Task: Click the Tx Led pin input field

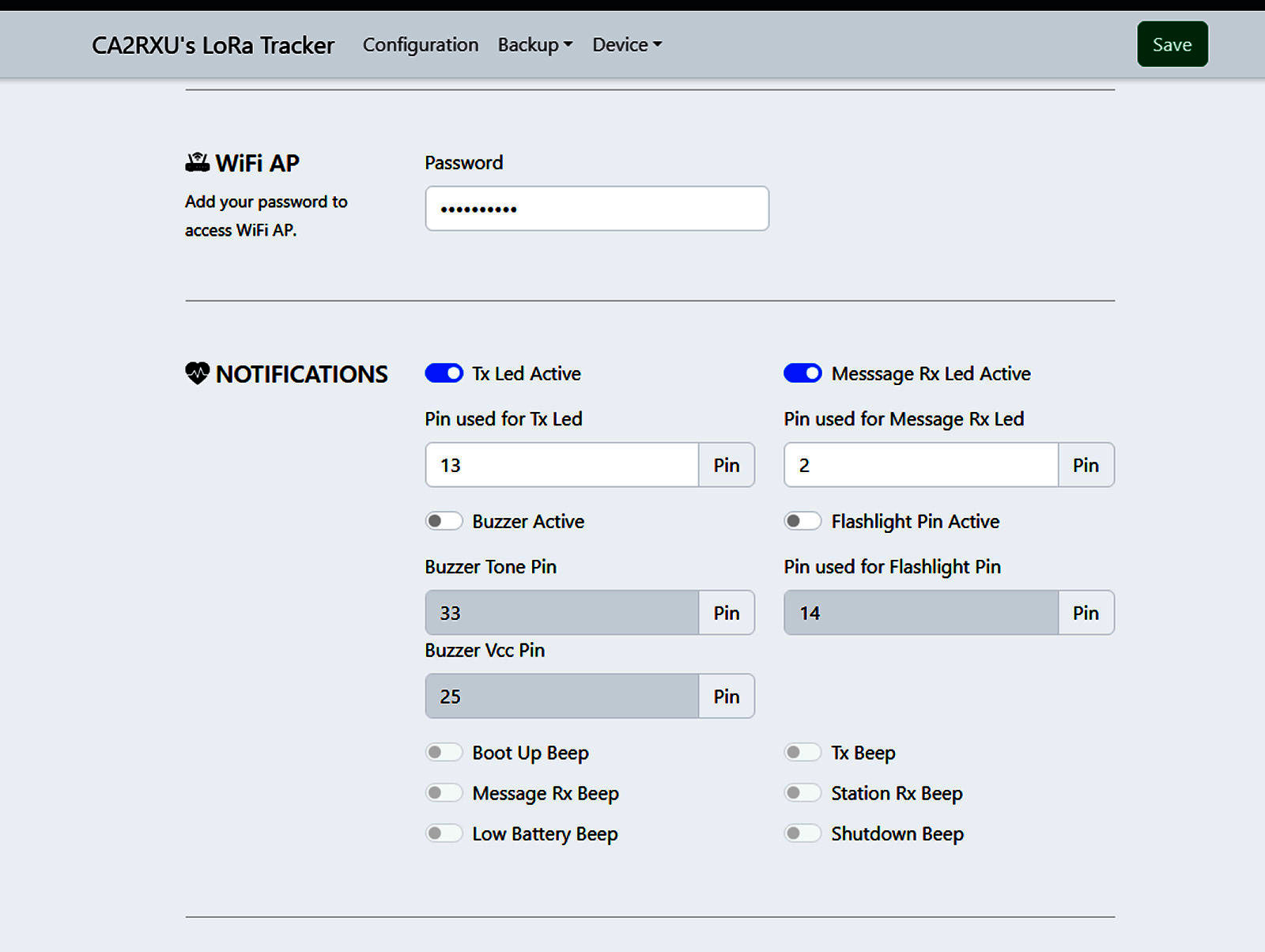Action: [561, 465]
